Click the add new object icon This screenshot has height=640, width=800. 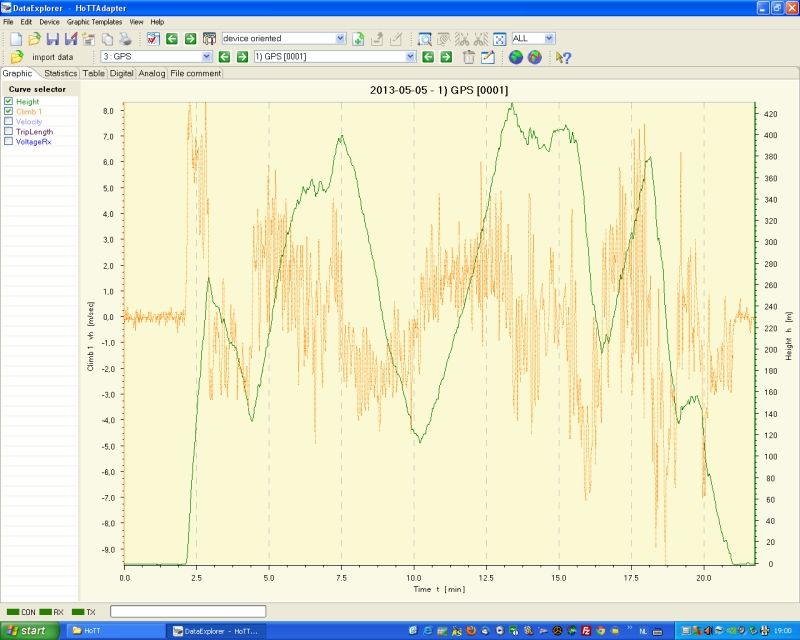[358, 39]
